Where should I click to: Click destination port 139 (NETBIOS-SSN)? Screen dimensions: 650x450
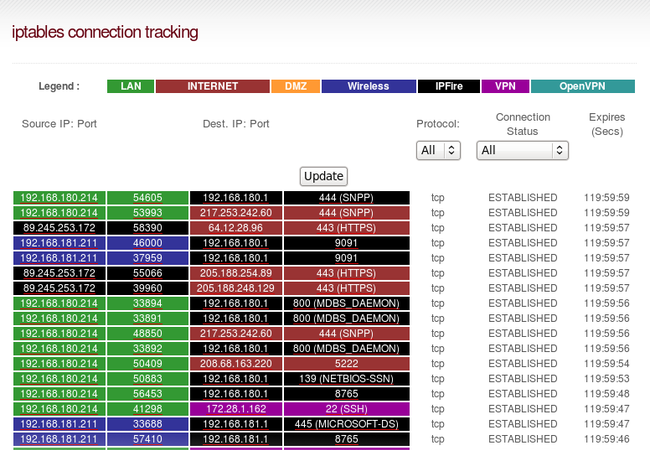click(347, 379)
